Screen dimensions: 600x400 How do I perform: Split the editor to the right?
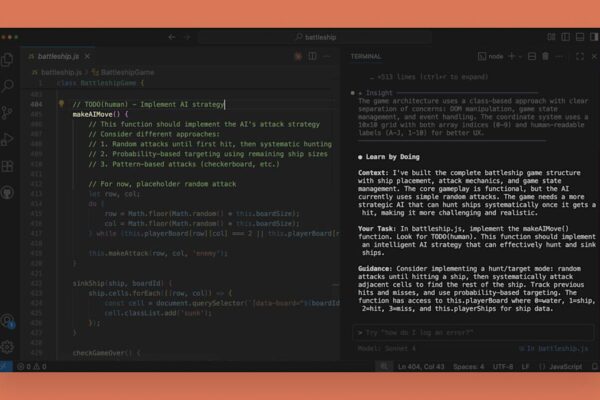(313, 56)
